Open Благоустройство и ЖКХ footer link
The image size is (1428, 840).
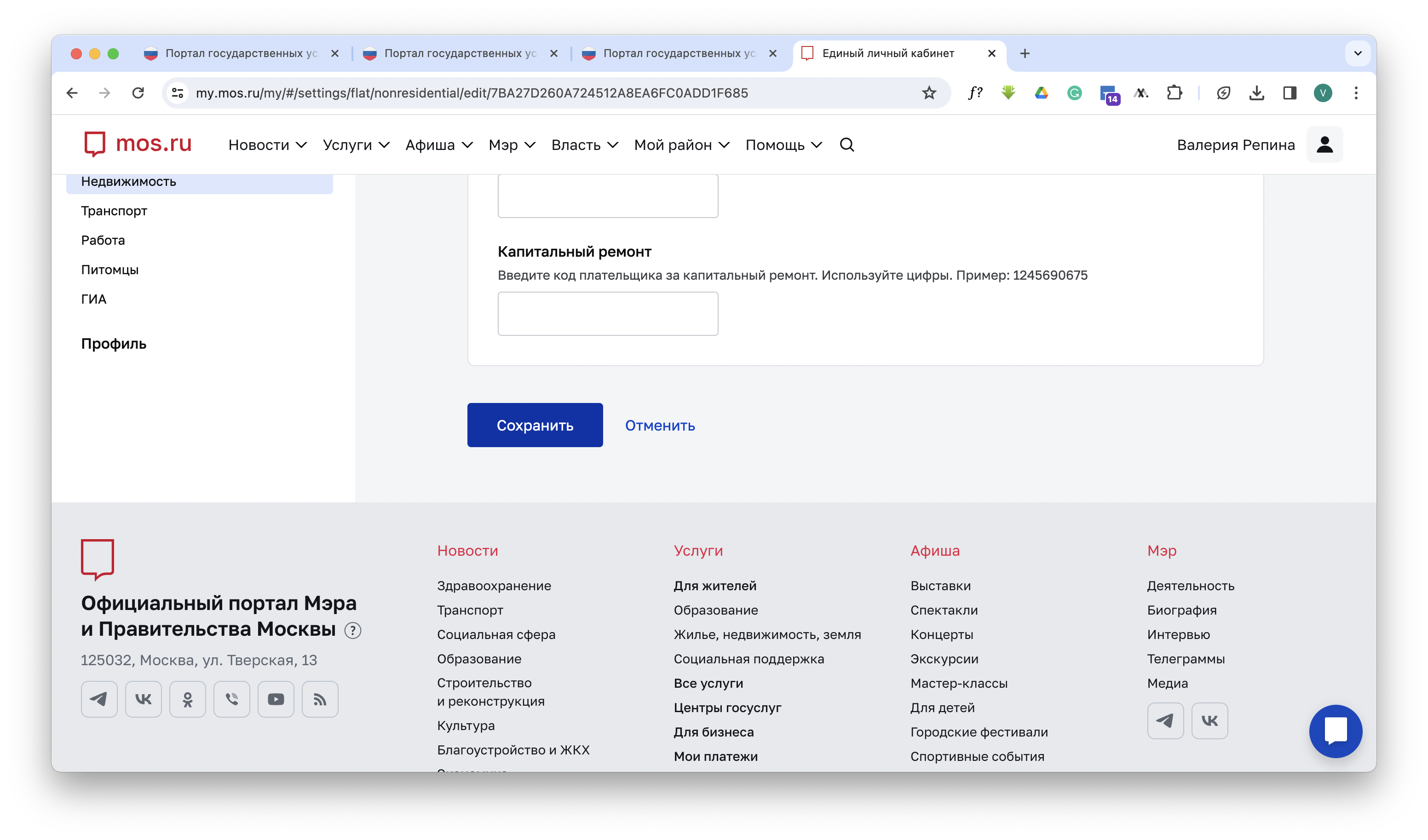[513, 750]
